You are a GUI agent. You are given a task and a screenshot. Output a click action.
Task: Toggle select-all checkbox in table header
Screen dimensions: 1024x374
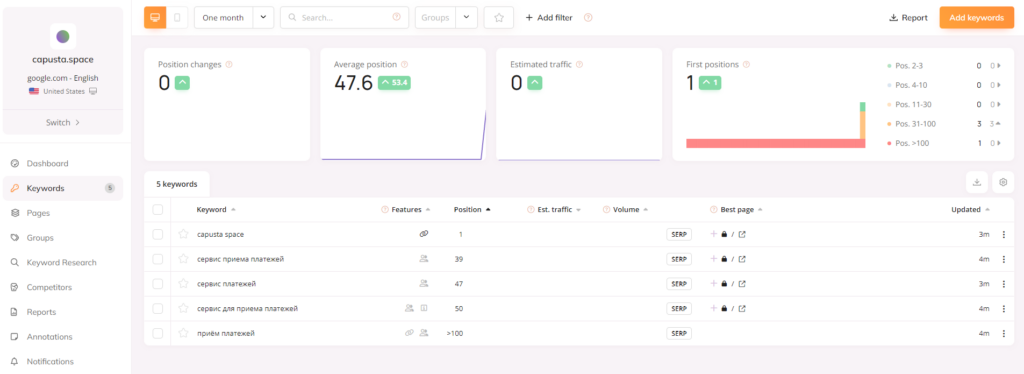click(x=157, y=210)
